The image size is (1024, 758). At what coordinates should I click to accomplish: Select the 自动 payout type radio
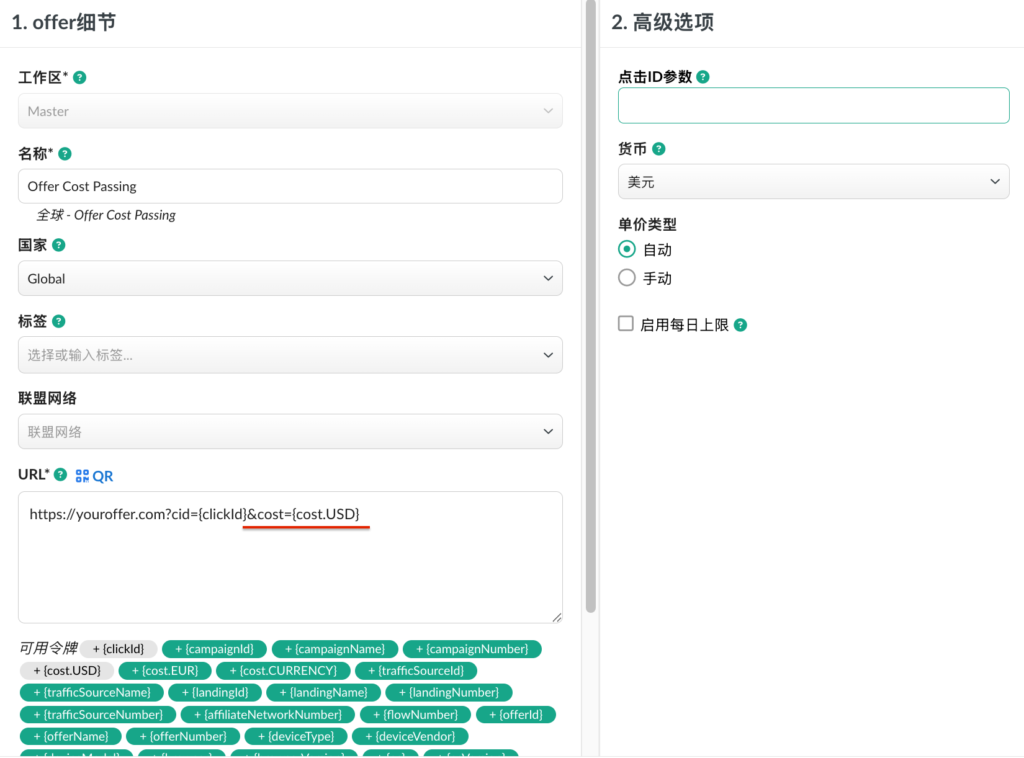pos(627,249)
